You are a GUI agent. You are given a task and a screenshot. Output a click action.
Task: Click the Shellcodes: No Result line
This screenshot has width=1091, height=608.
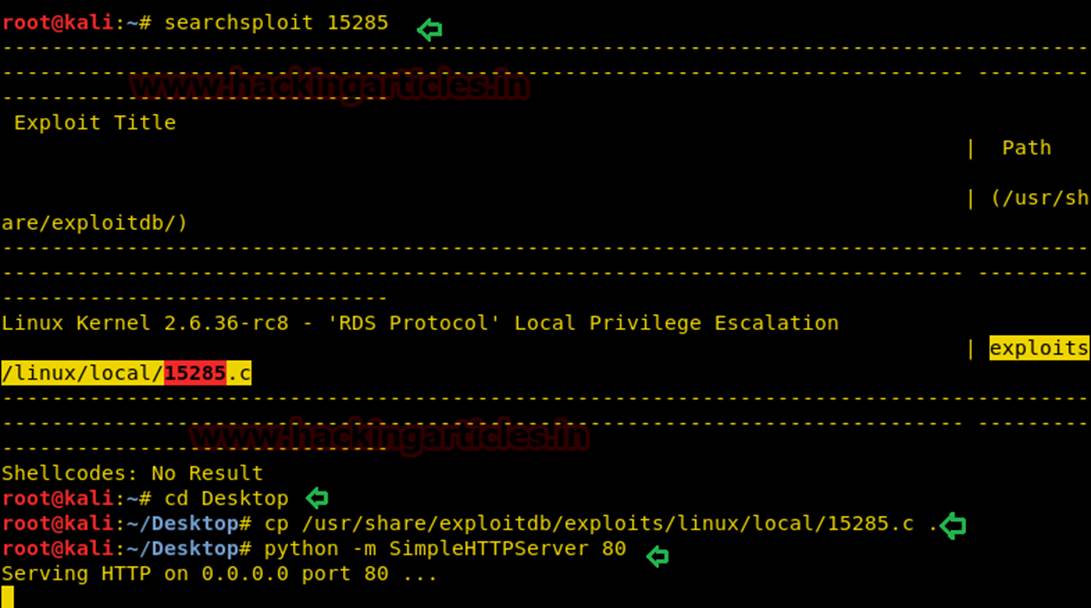[132, 473]
